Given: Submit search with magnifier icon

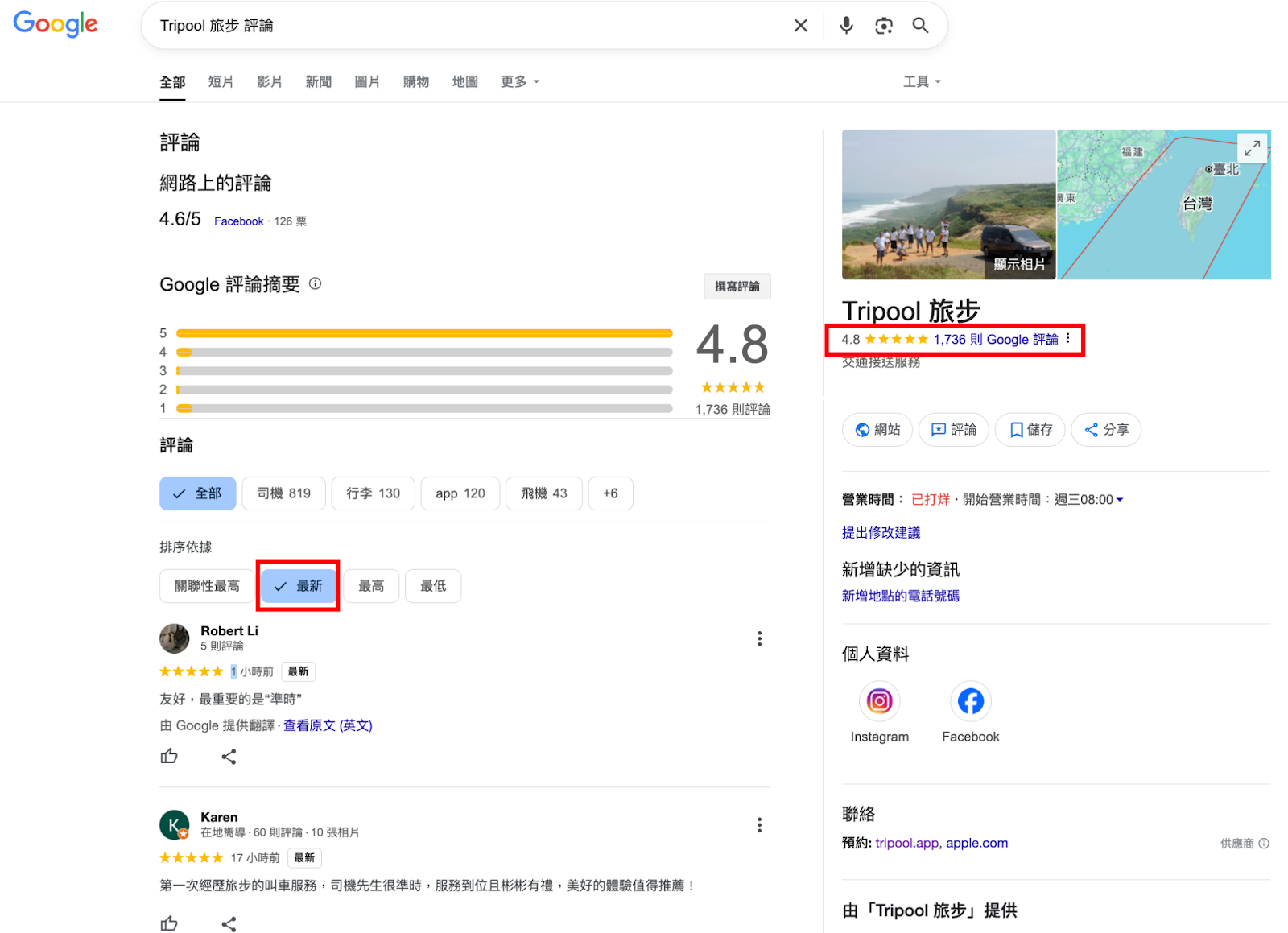Looking at the screenshot, I should 920,26.
